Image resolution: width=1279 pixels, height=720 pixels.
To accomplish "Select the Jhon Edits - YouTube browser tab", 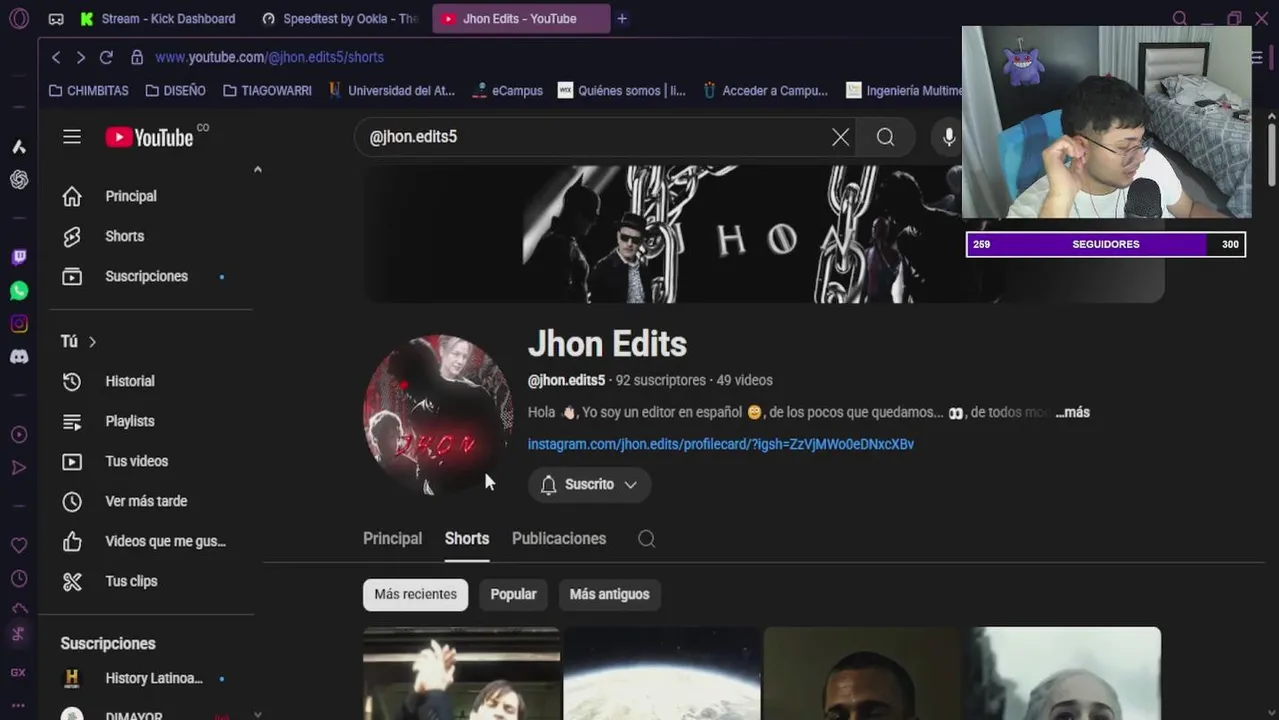I will (x=520, y=19).
